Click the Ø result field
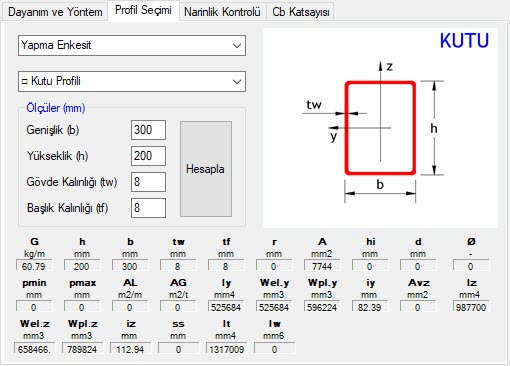 click(x=471, y=266)
